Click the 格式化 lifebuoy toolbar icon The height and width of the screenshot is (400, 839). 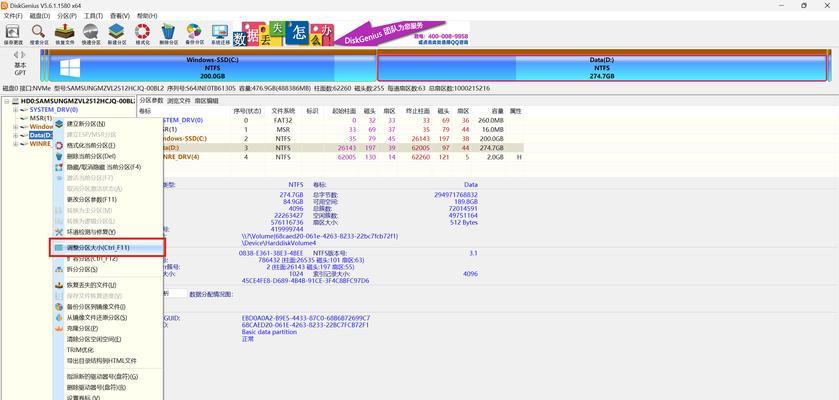point(142,31)
